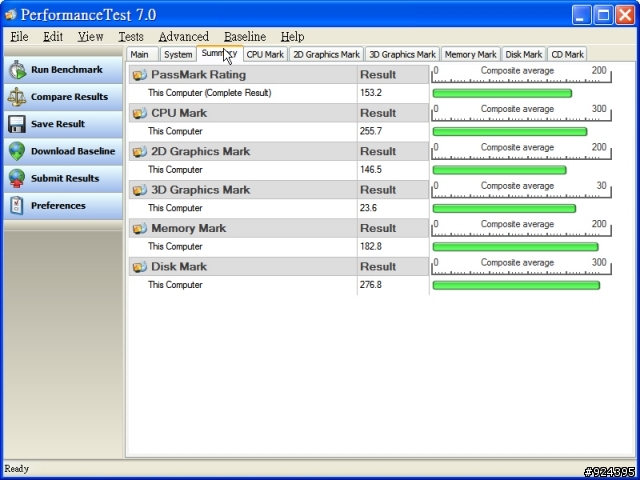Click the PassMark Rating green result bar
This screenshot has height=480, width=640.
[502, 93]
